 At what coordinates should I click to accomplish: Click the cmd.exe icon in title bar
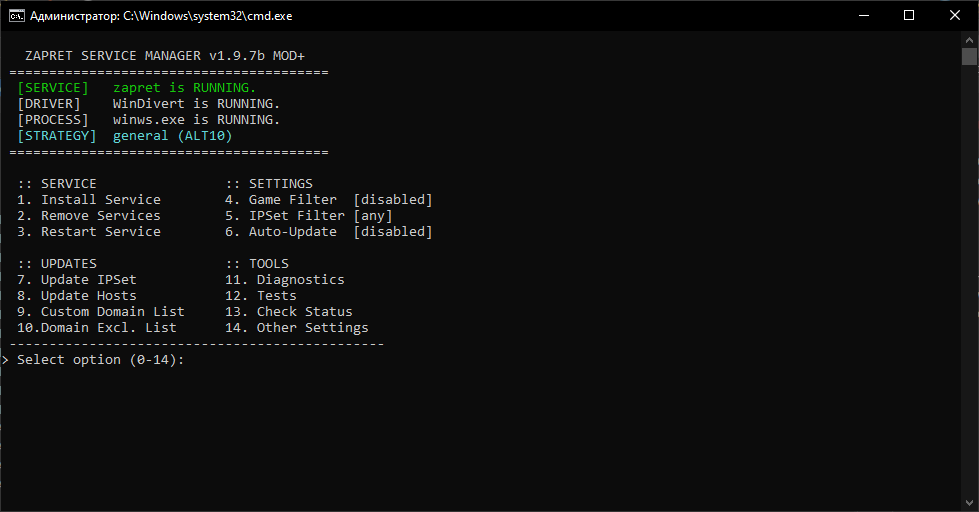16,16
